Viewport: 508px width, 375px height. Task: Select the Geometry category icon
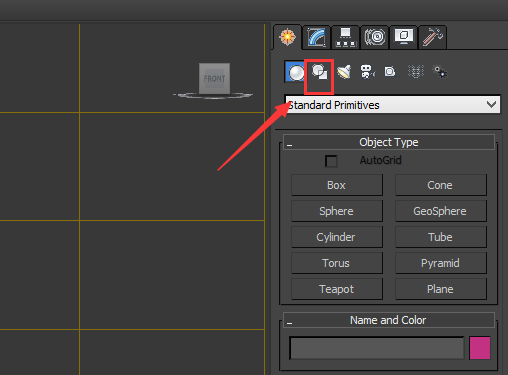pyautogui.click(x=295, y=72)
